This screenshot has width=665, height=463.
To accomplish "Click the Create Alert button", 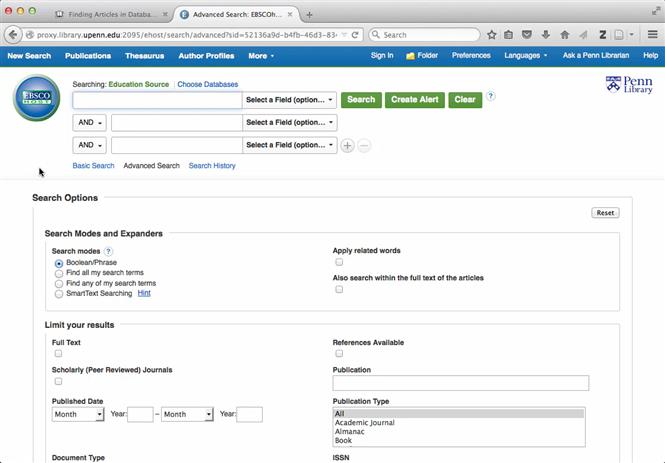I will pyautogui.click(x=415, y=100).
